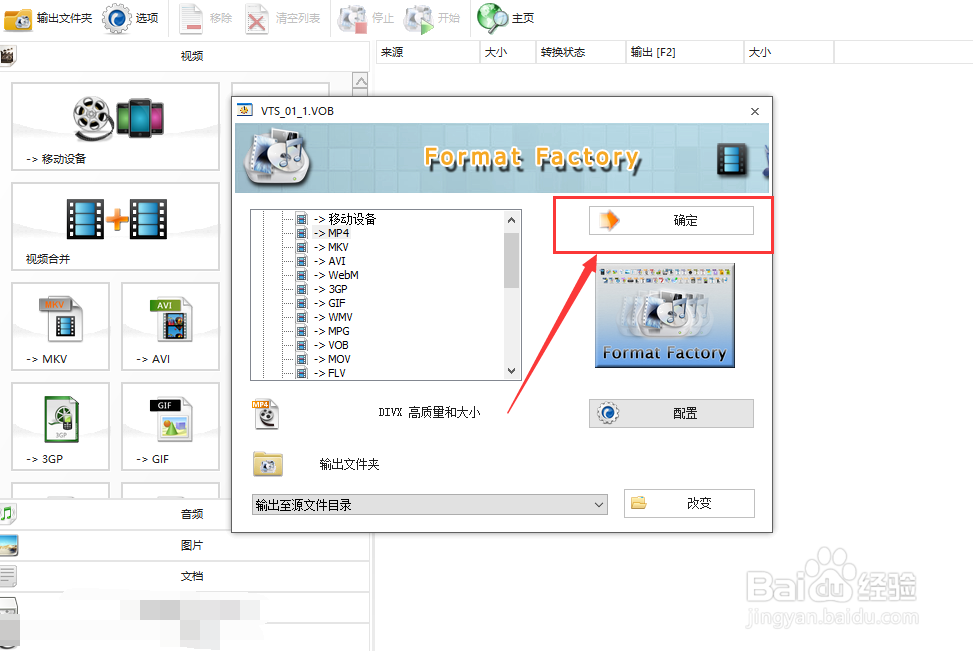Click the format list scrollbar down arrow
The width and height of the screenshot is (973, 651).
coord(511,372)
